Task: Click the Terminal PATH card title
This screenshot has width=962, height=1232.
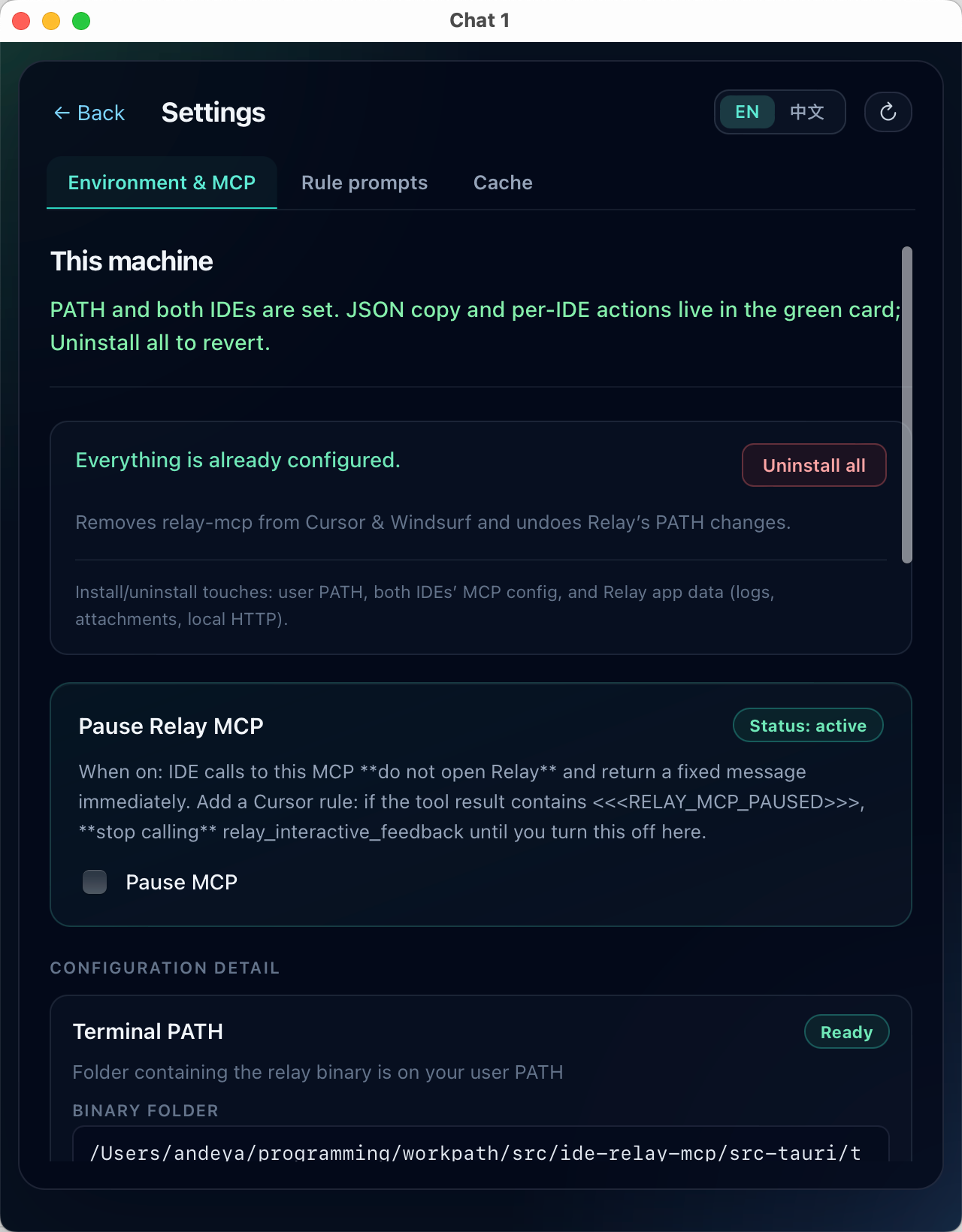Action: [x=148, y=1031]
